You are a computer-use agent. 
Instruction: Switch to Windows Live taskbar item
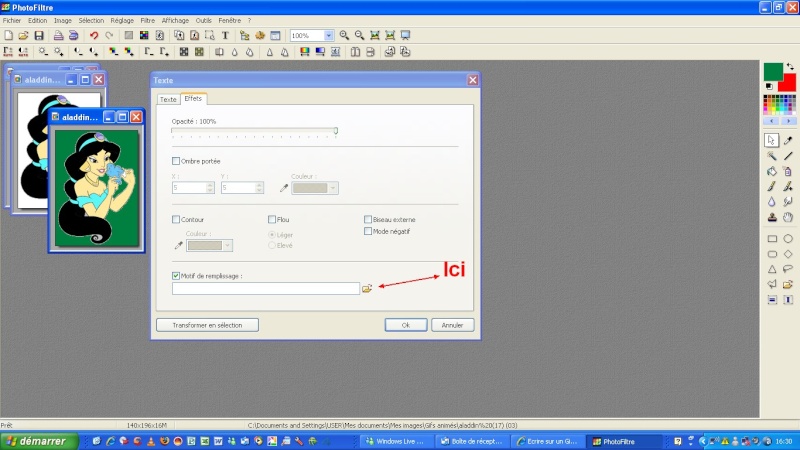coord(396,441)
